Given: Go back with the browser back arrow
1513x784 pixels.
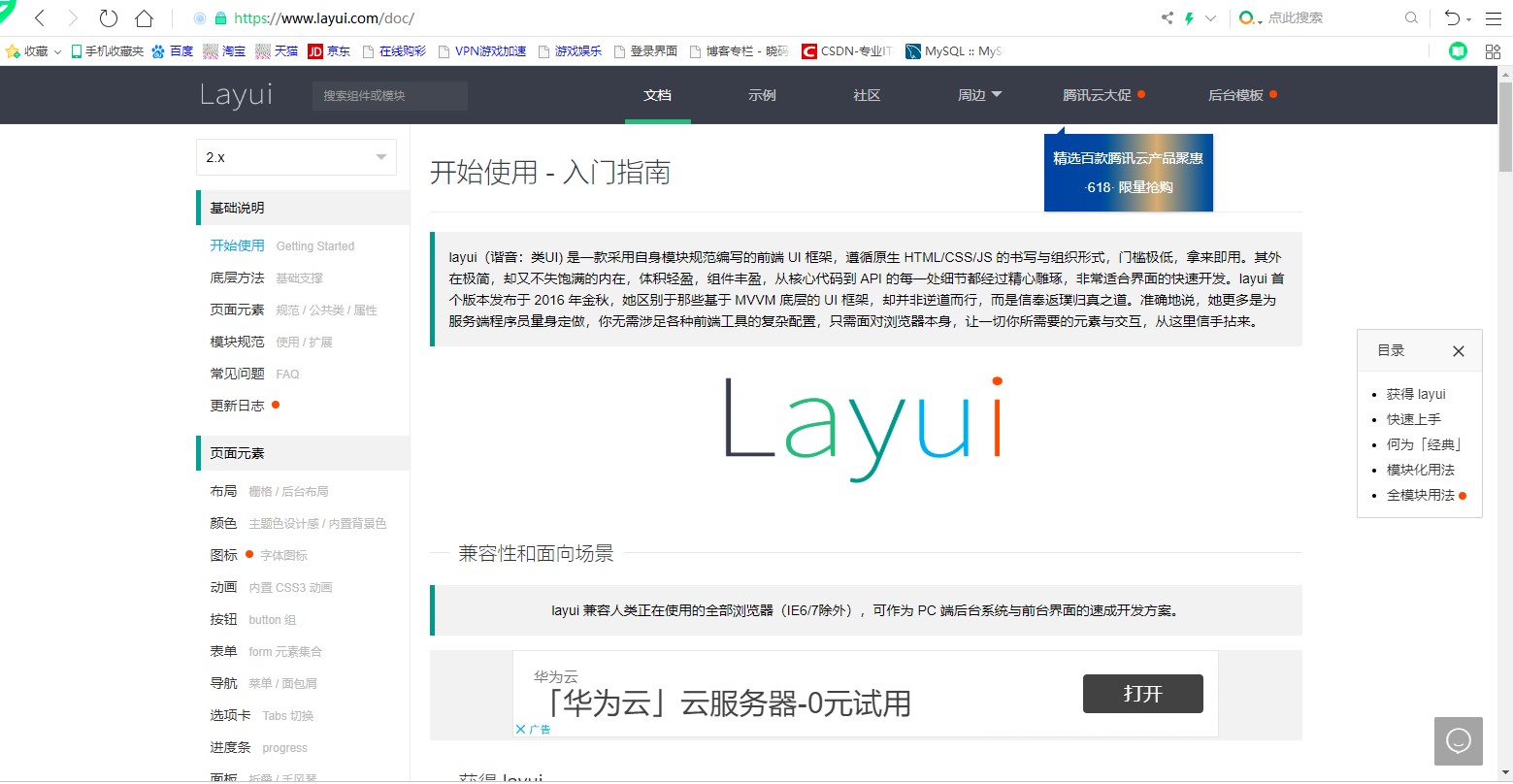Looking at the screenshot, I should tap(40, 17).
